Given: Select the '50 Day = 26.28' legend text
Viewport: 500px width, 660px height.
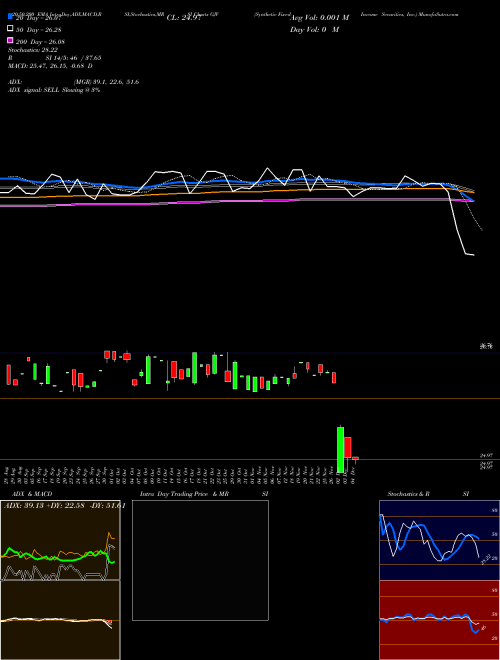Looking at the screenshot, I should point(38,30).
